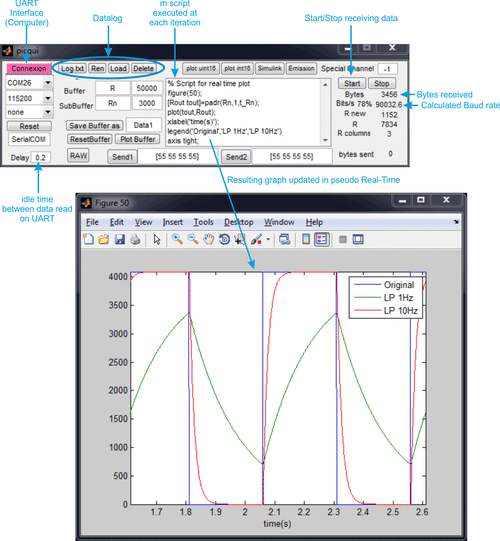Click the Special channel -1 field
The height and width of the screenshot is (541, 500).
tap(387, 69)
